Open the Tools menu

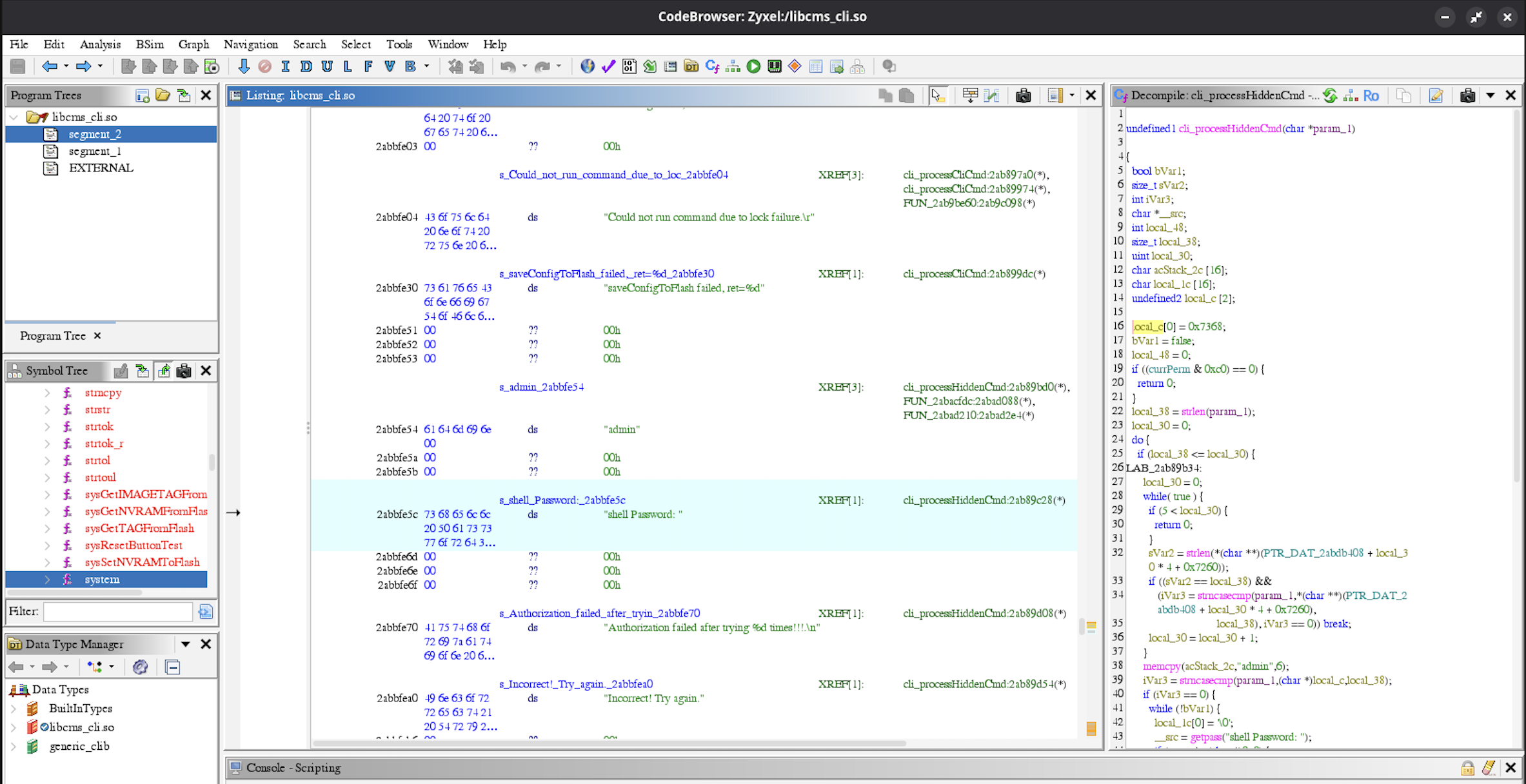[399, 44]
